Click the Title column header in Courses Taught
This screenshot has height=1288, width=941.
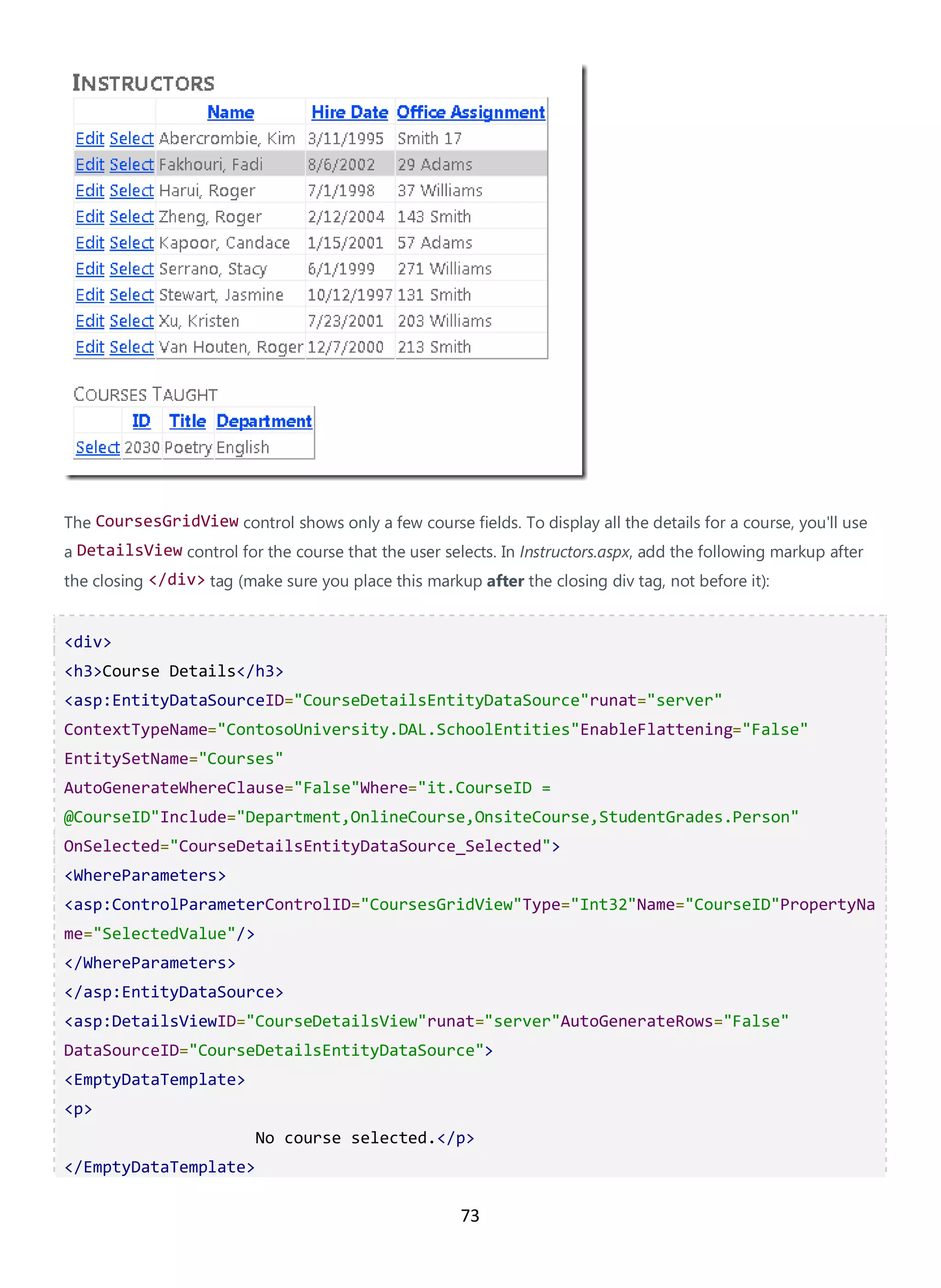[187, 421]
